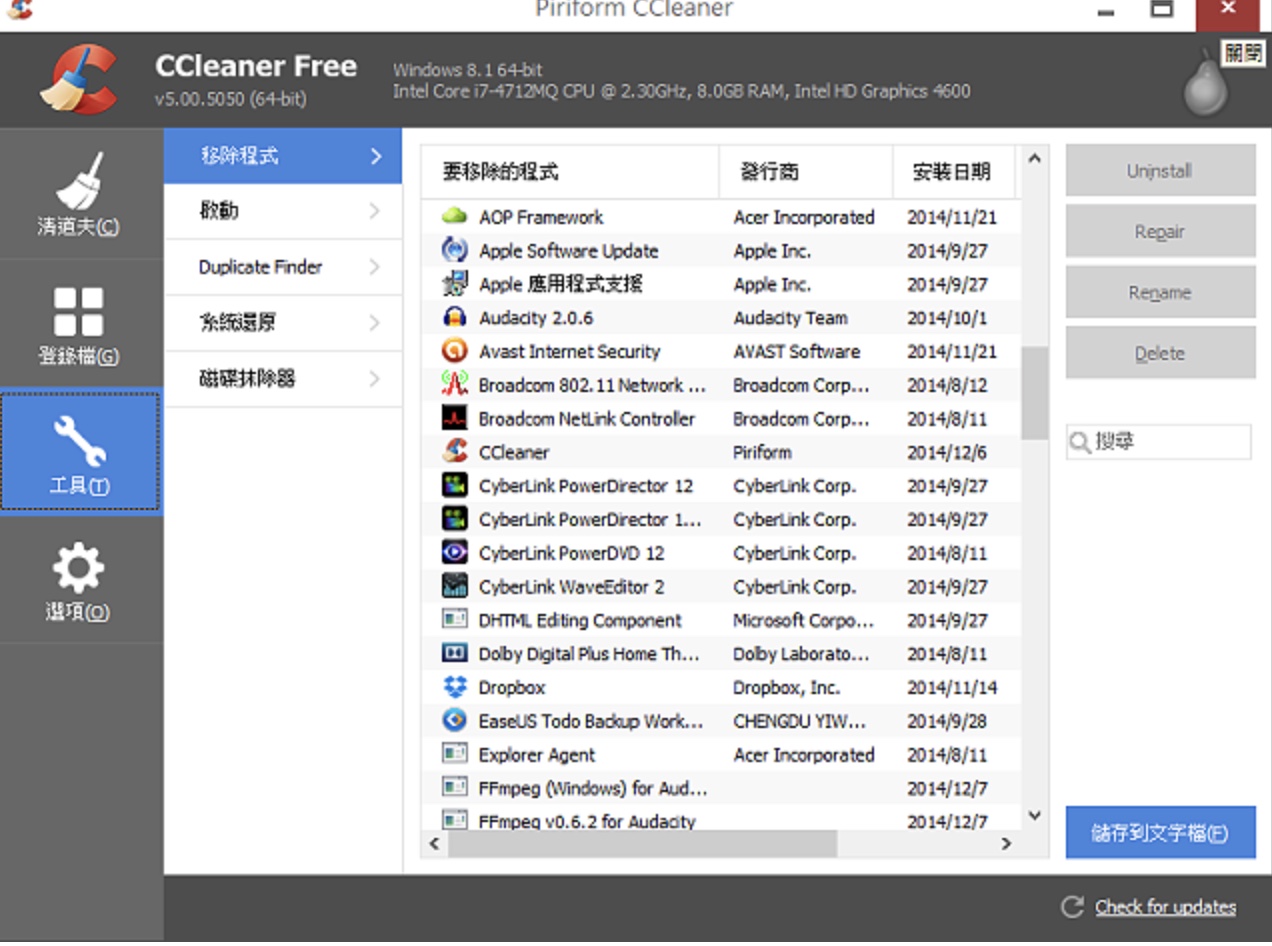Viewport: 1272px width, 946px height.
Task: Click the vertical scrollbar down arrow
Action: click(1035, 816)
